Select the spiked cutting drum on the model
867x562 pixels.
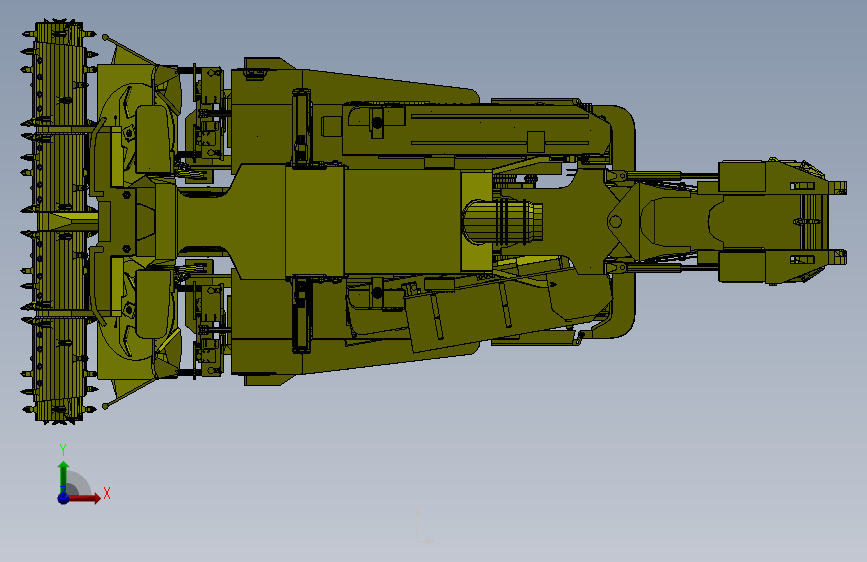click(x=59, y=222)
